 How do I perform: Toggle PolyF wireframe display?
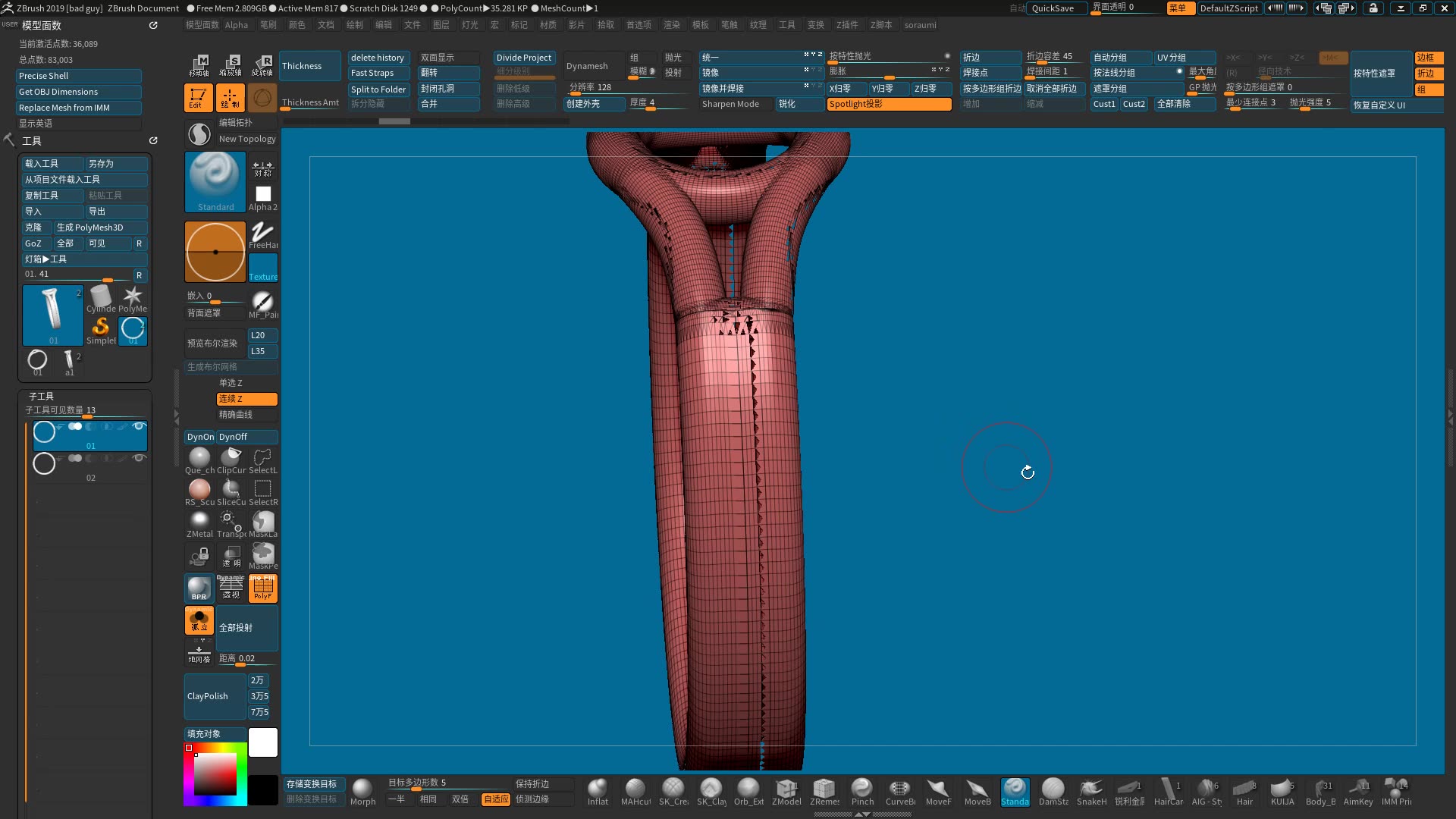[x=262, y=588]
